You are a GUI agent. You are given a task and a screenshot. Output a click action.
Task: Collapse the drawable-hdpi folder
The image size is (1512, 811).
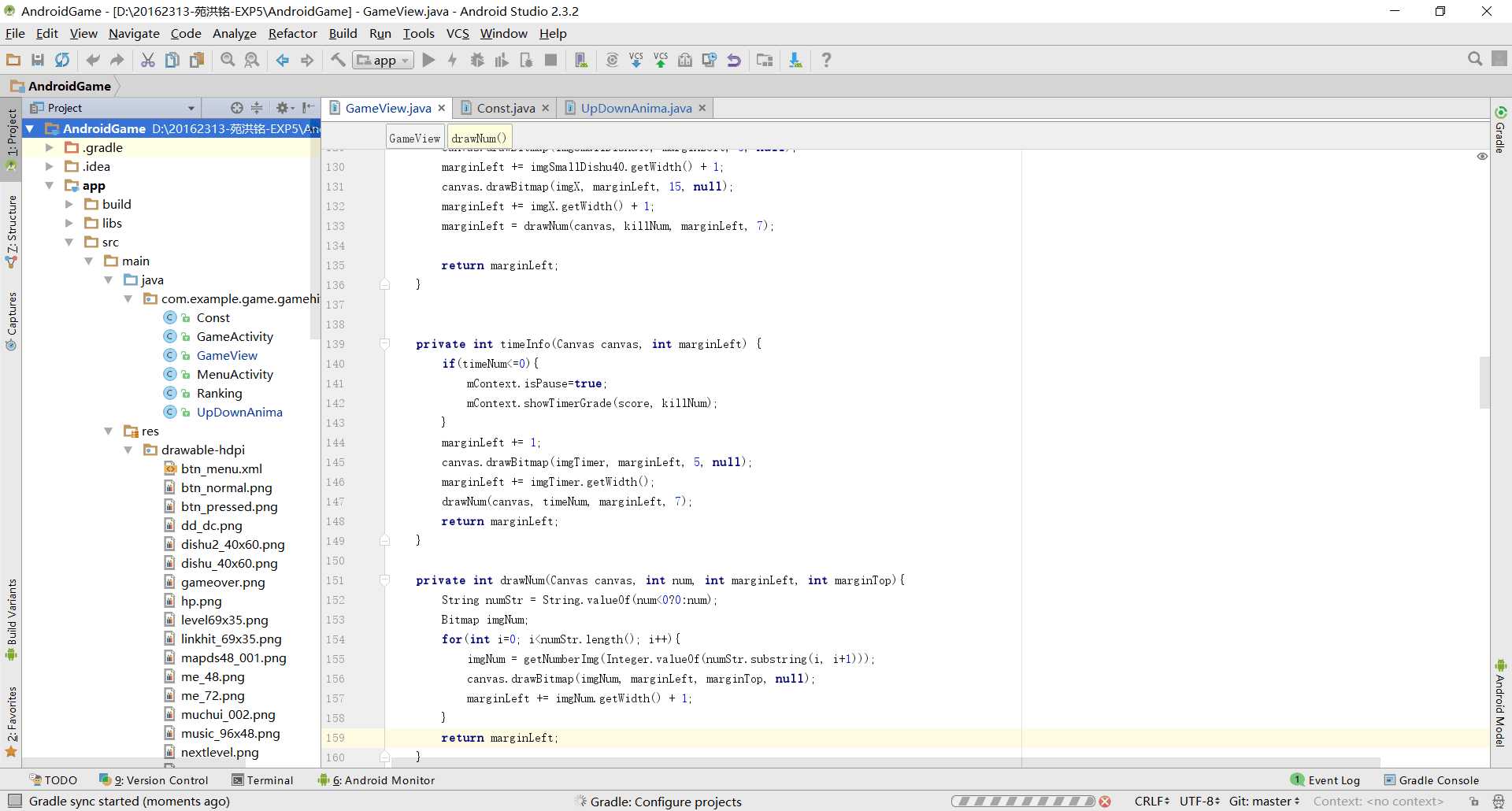(128, 450)
